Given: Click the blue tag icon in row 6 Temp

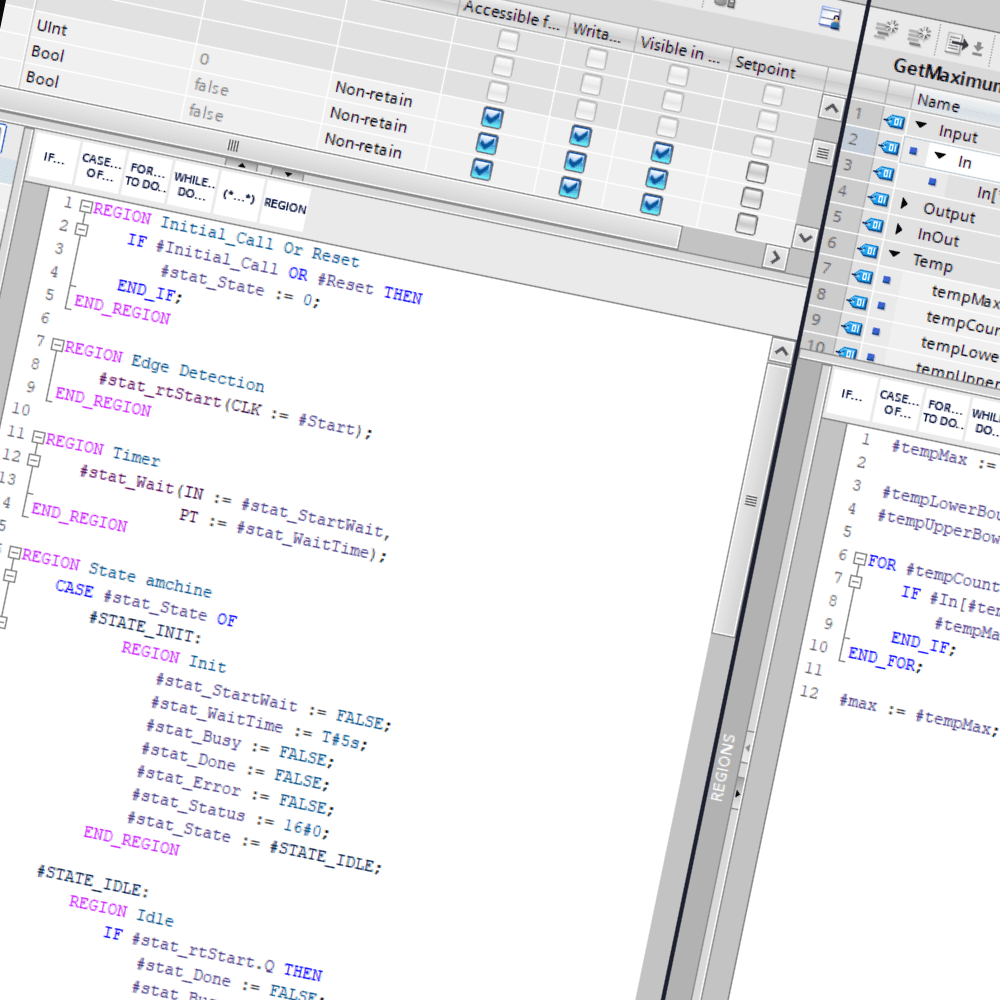Looking at the screenshot, I should [868, 250].
